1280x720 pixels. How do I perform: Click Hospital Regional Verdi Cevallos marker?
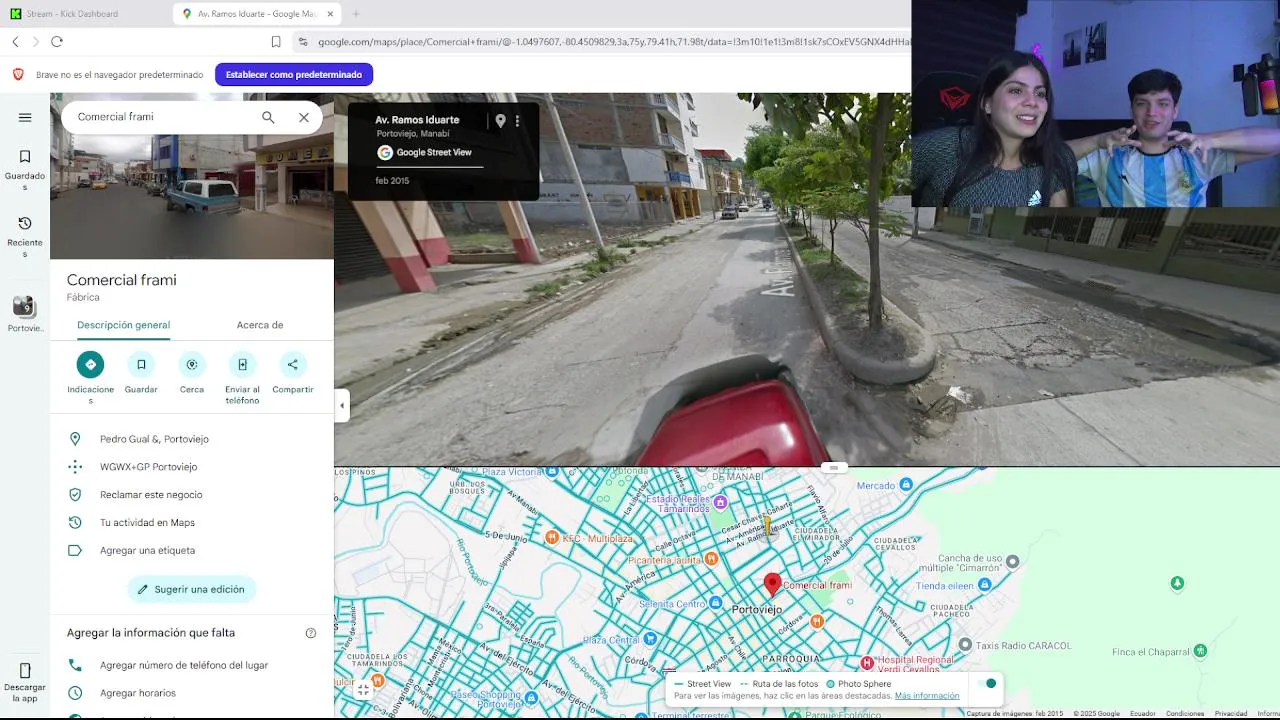(867, 663)
